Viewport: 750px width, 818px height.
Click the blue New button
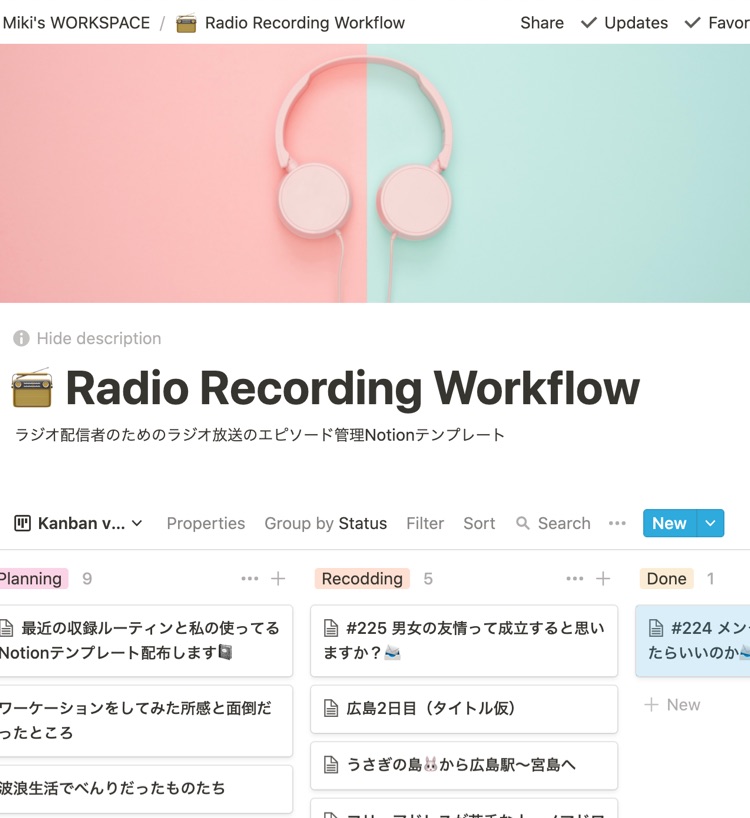click(669, 523)
